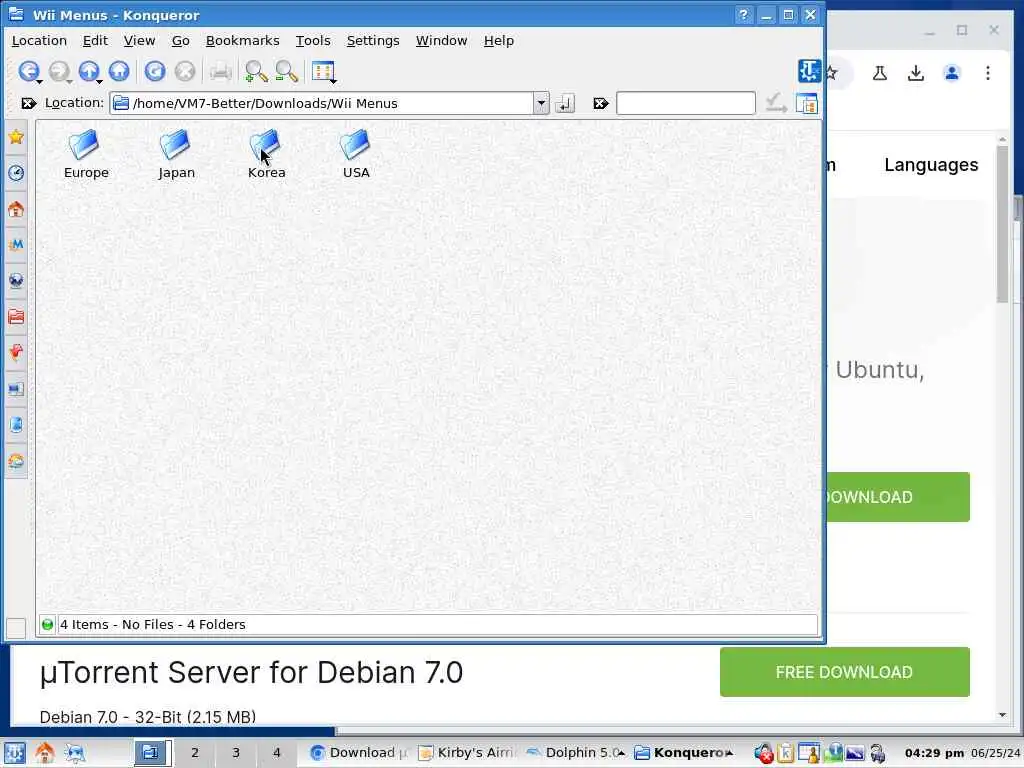The image size is (1024, 768).
Task: Select the Korea folder
Action: (266, 154)
